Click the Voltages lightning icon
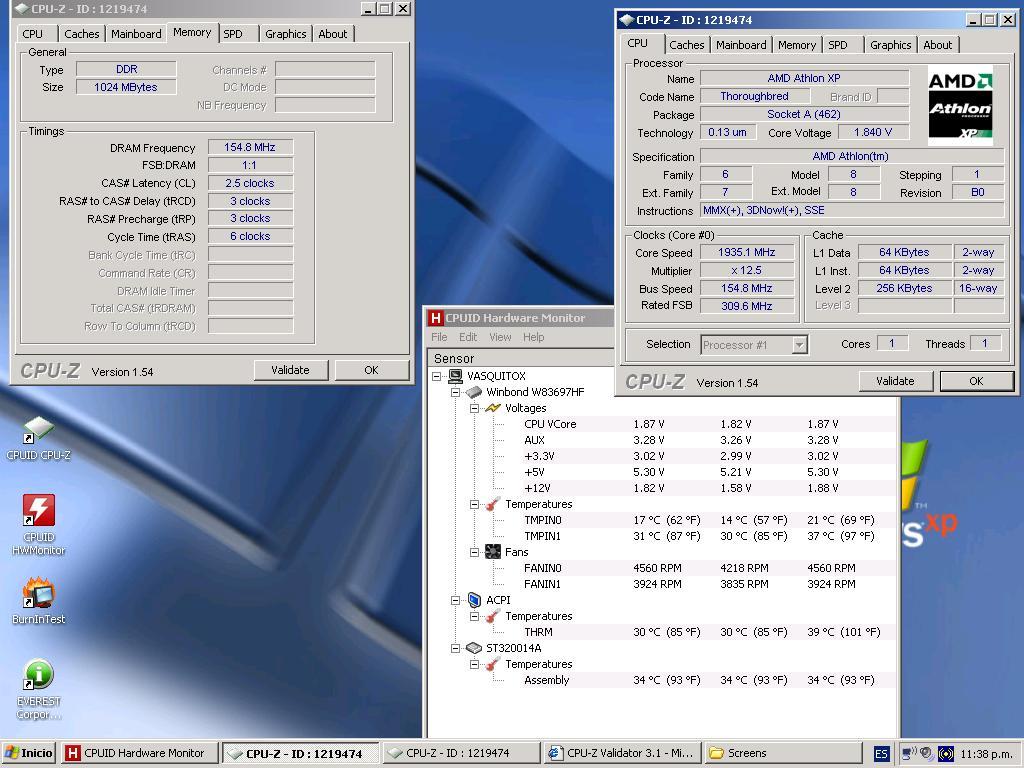The image size is (1024, 768). coord(492,408)
